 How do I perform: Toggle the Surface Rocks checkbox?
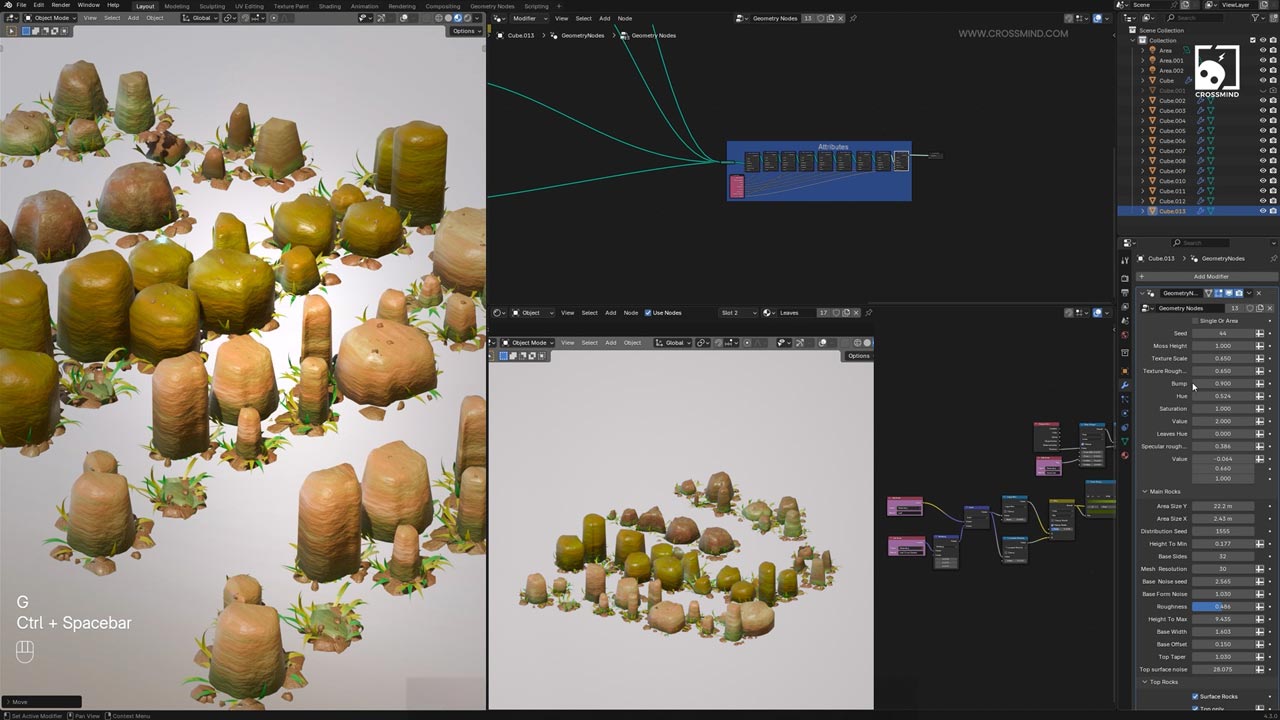click(1195, 696)
